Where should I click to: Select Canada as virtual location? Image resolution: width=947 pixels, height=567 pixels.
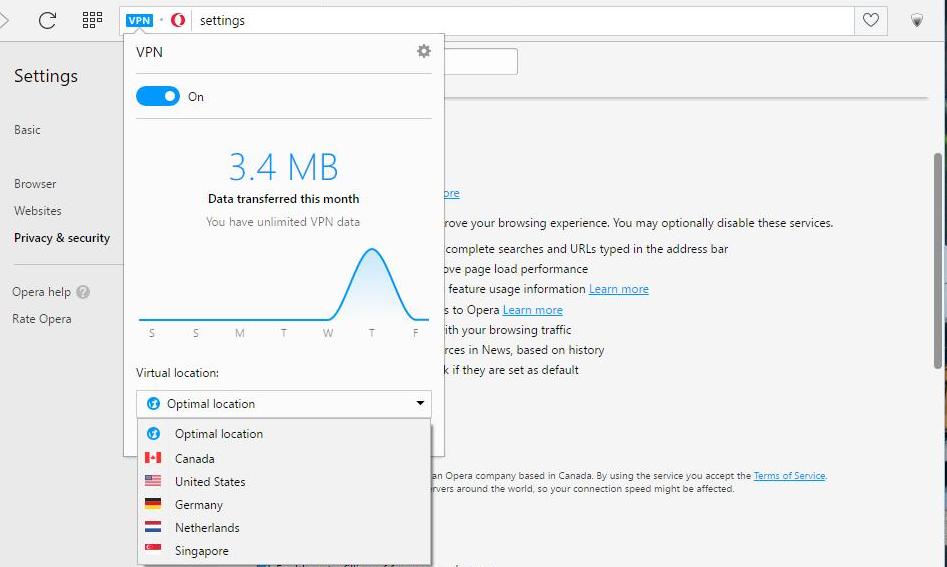click(284, 458)
